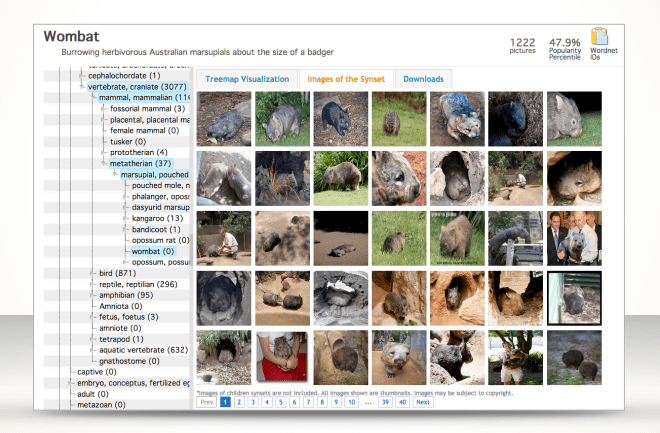Go to page 2 of images
The width and height of the screenshot is (660, 433).
pyautogui.click(x=239, y=402)
